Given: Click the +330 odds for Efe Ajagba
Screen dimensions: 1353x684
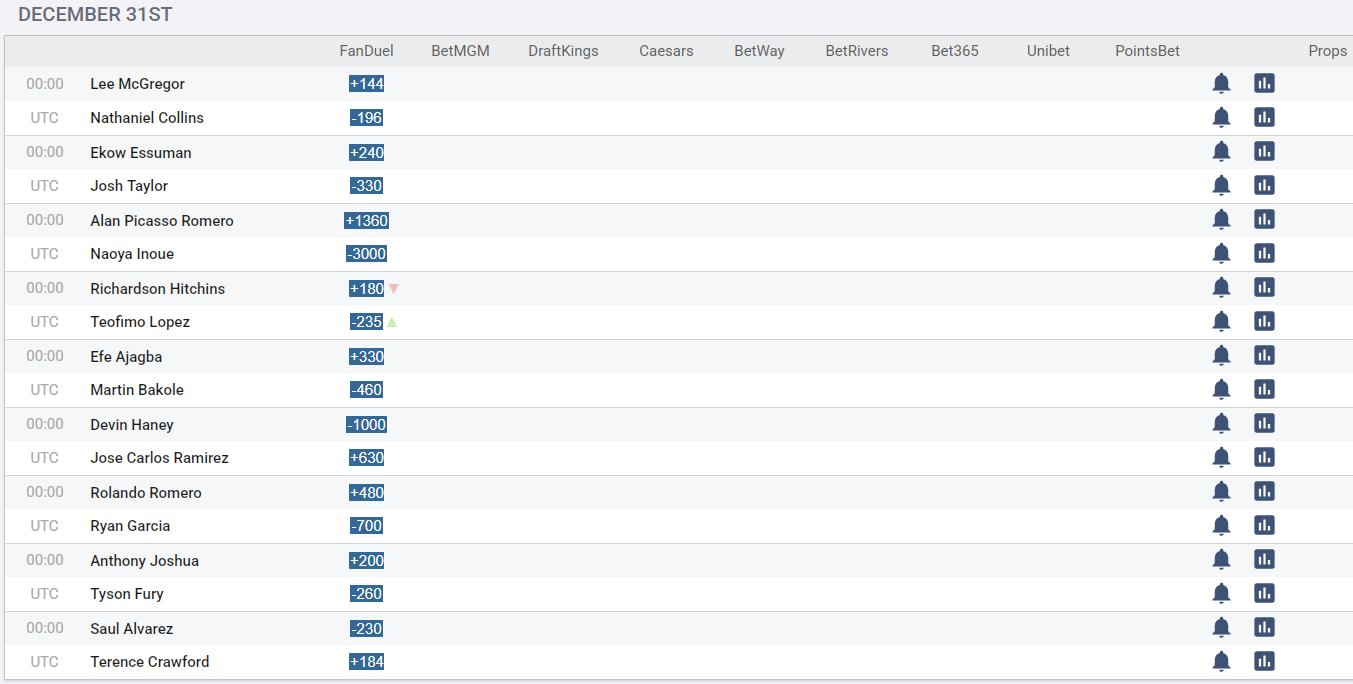Looking at the screenshot, I should tap(366, 357).
